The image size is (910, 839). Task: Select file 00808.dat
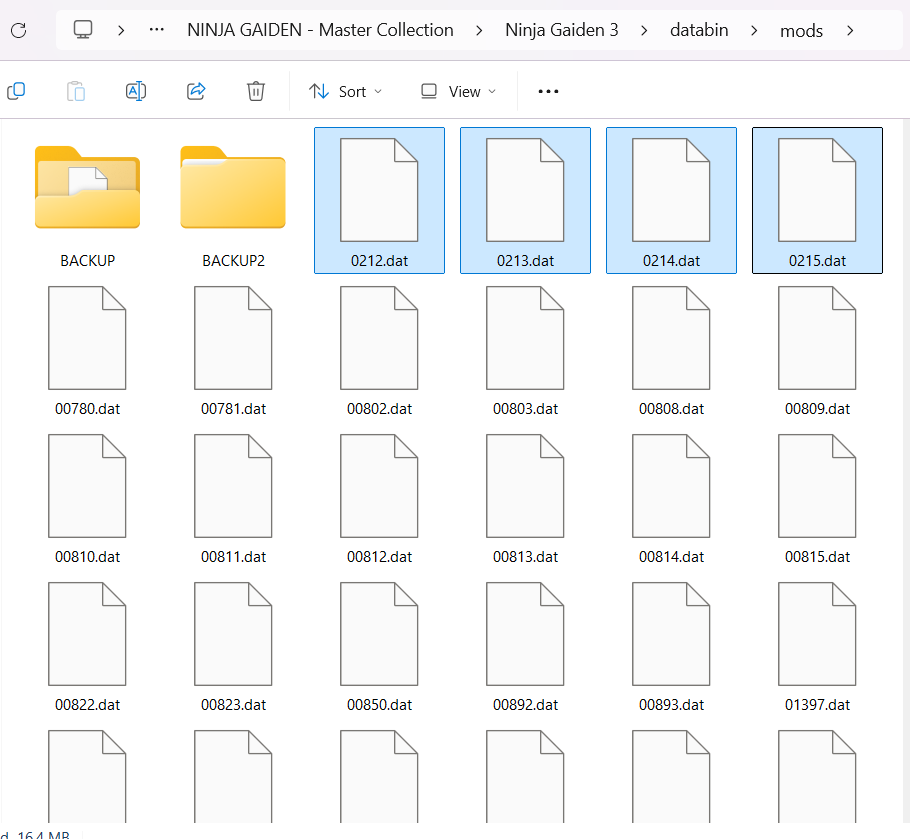coord(671,350)
